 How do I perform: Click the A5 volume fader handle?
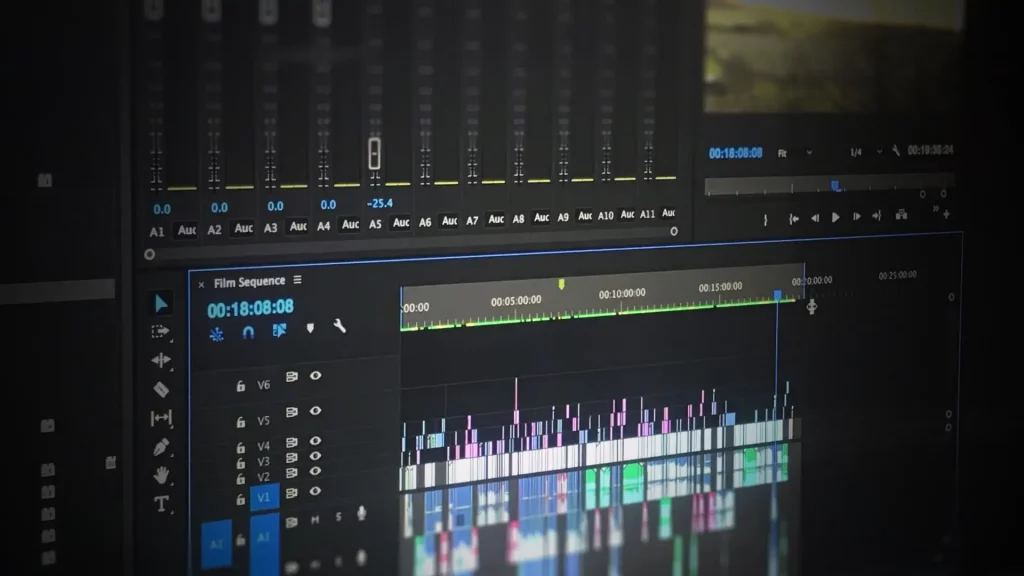tap(374, 153)
